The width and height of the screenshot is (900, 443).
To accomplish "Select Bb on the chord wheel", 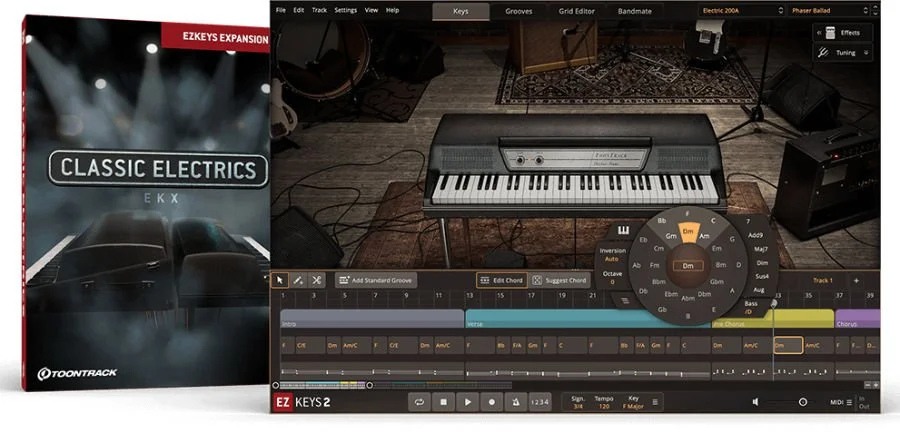I will pos(662,220).
